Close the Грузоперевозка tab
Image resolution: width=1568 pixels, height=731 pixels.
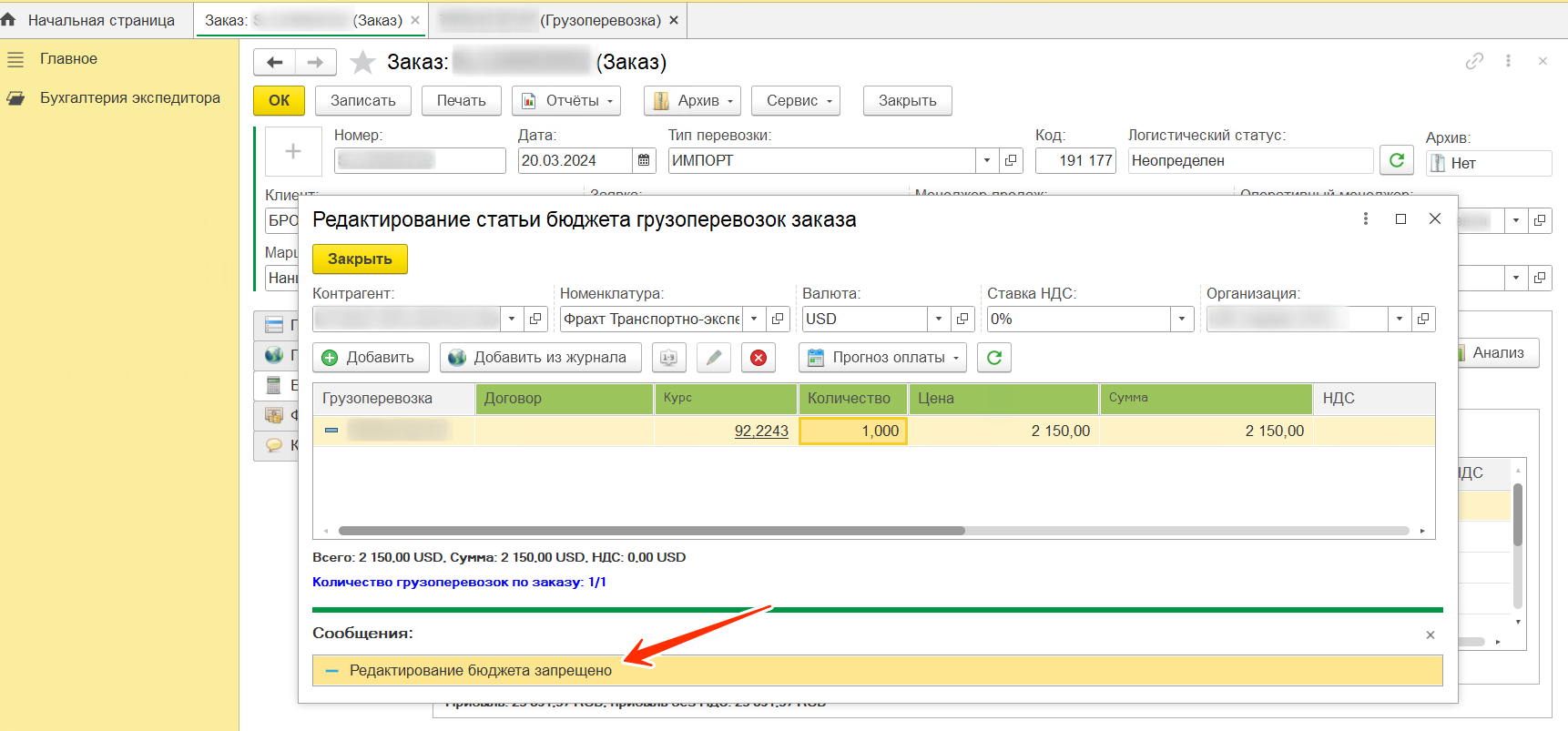coord(674,20)
